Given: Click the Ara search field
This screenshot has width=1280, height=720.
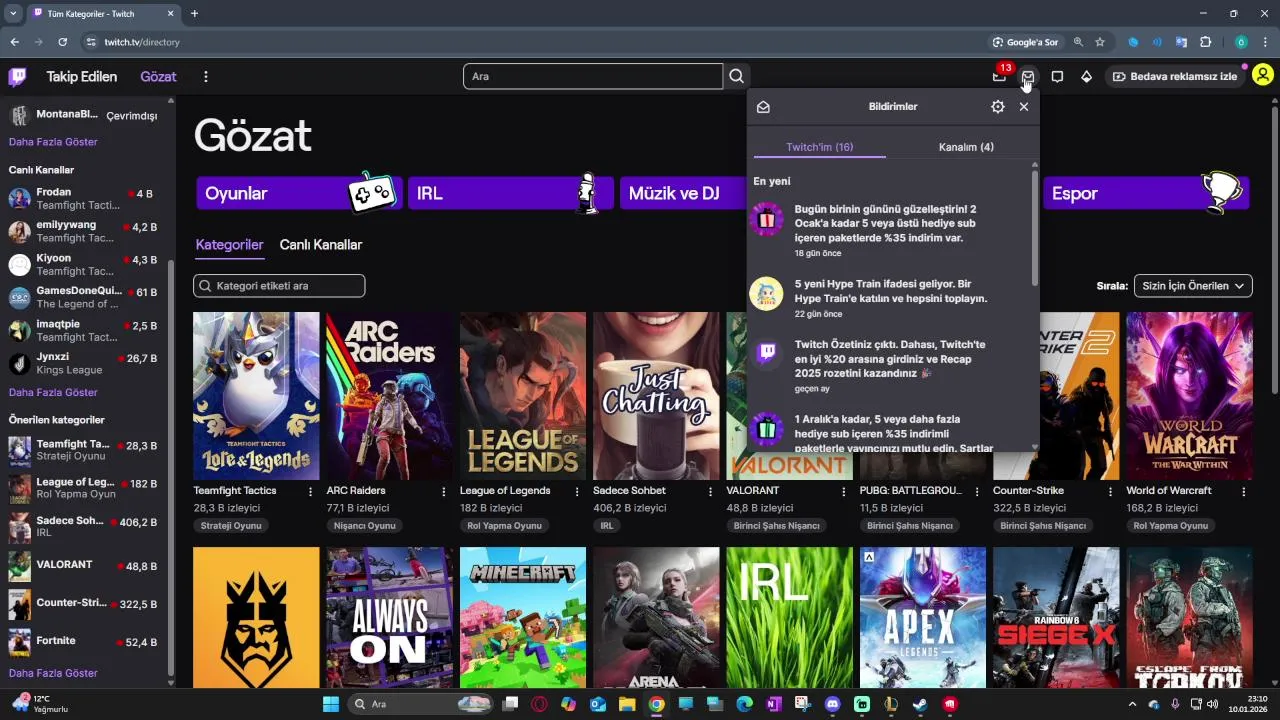Looking at the screenshot, I should 593,76.
